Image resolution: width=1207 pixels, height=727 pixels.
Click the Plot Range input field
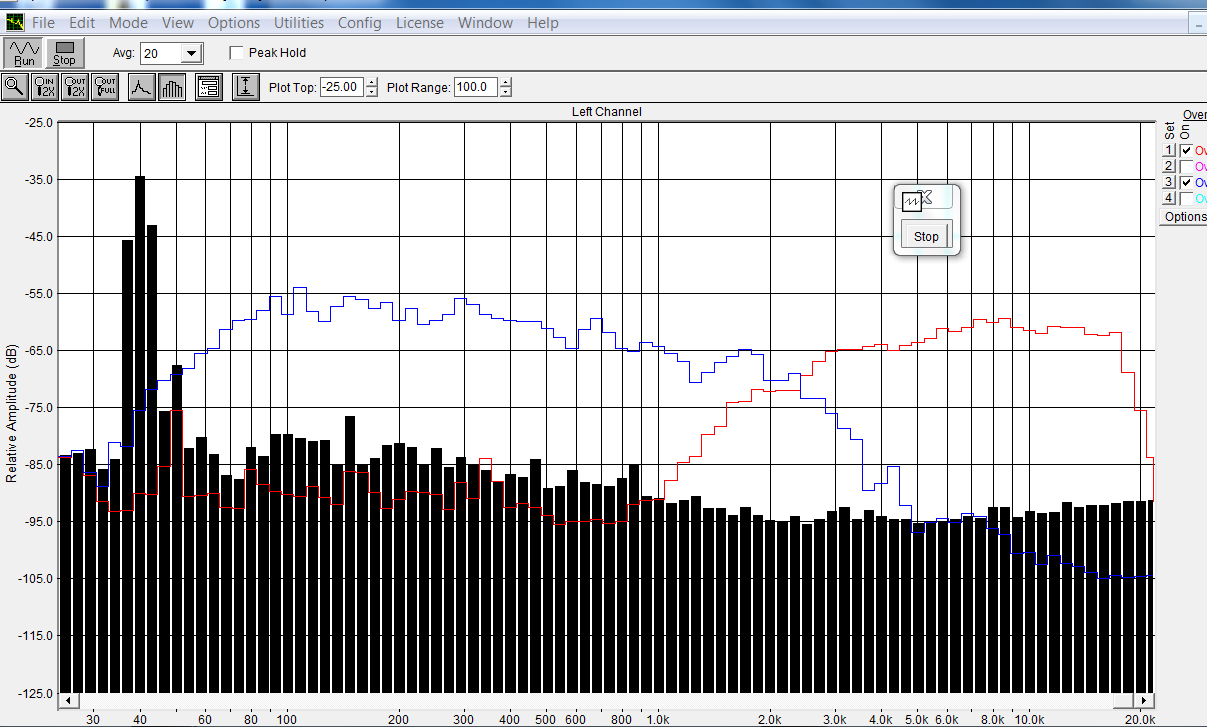coord(475,87)
